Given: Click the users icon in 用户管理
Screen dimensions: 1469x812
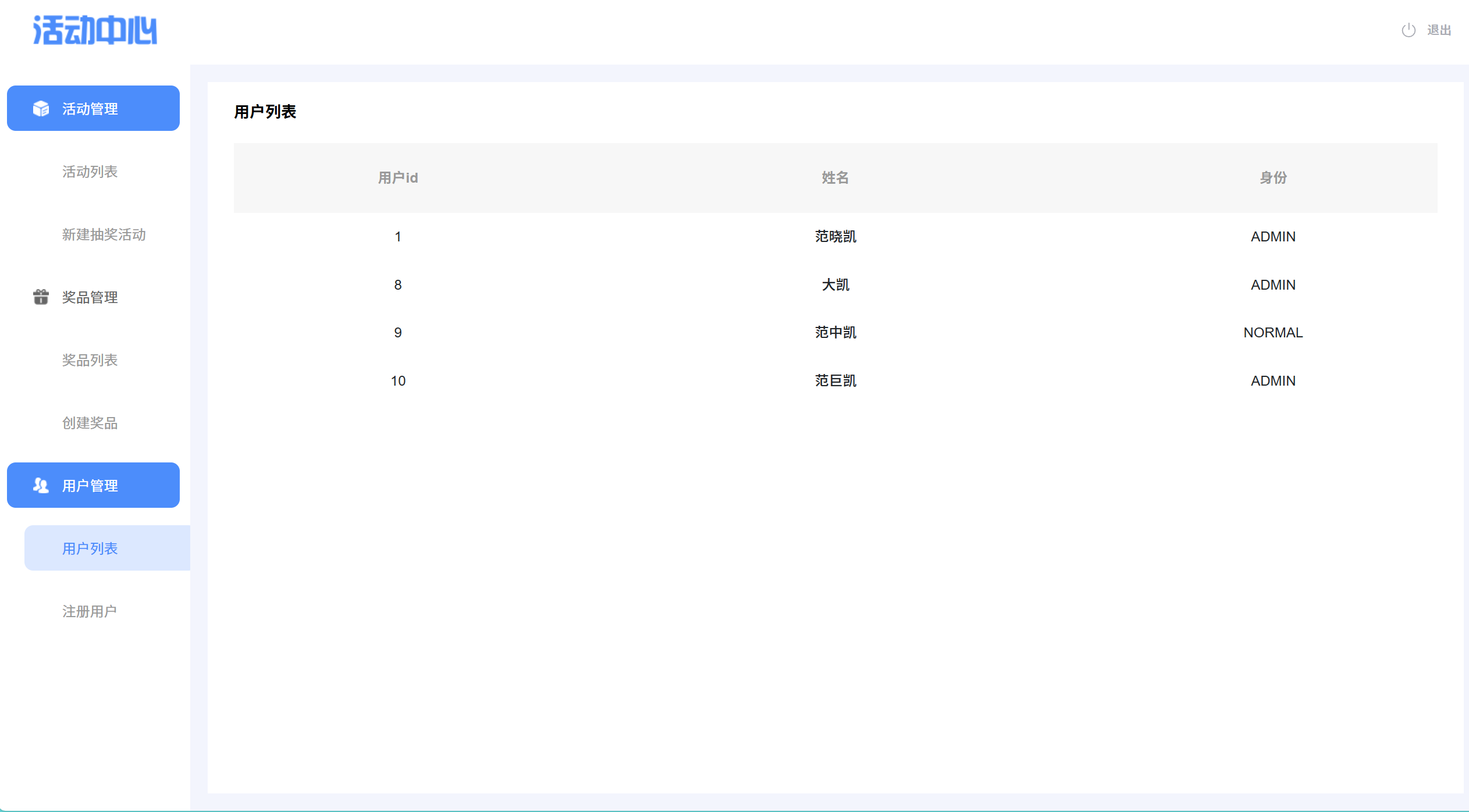Looking at the screenshot, I should pyautogui.click(x=41, y=486).
